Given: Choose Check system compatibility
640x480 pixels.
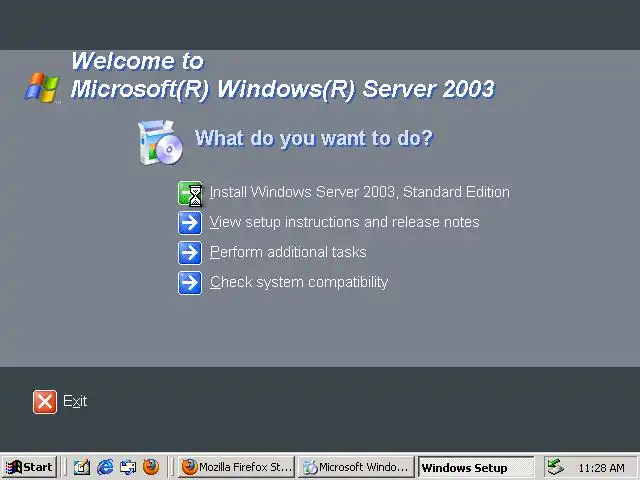Looking at the screenshot, I should (x=299, y=282).
